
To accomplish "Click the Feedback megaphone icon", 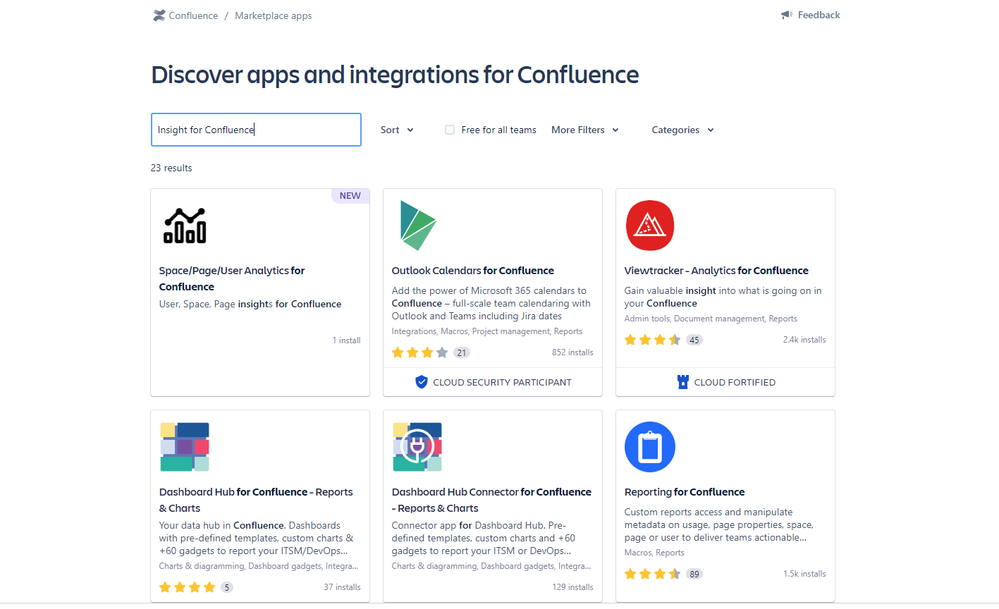I will 787,15.
